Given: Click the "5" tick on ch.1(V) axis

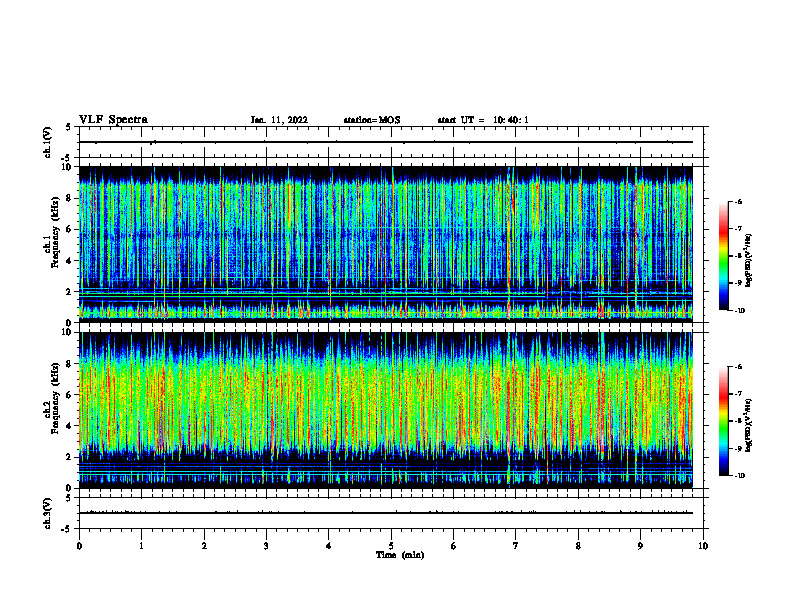Looking at the screenshot, I should point(68,127).
